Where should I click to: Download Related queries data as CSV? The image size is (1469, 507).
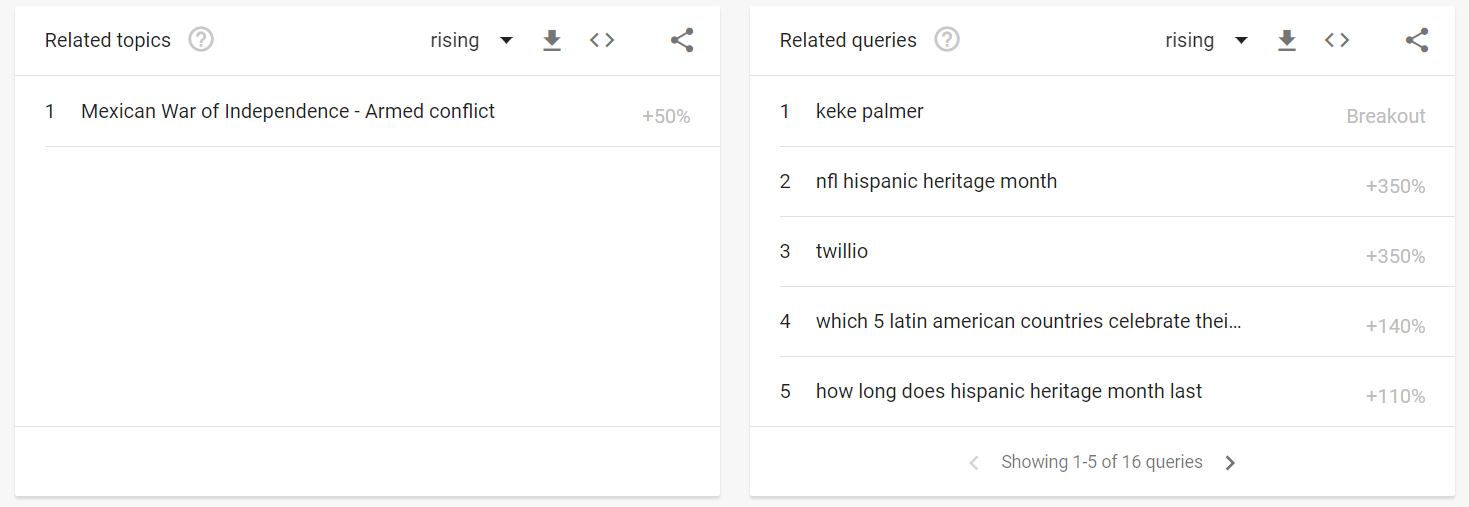coord(1287,40)
